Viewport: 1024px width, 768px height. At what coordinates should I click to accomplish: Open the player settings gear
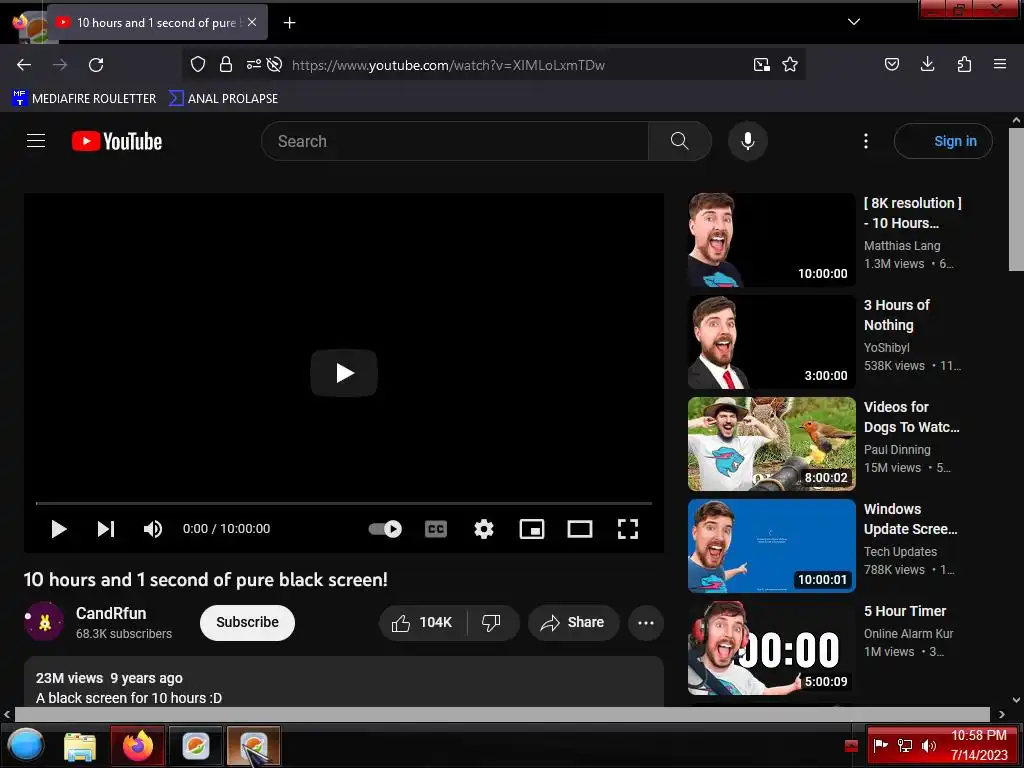tap(484, 529)
